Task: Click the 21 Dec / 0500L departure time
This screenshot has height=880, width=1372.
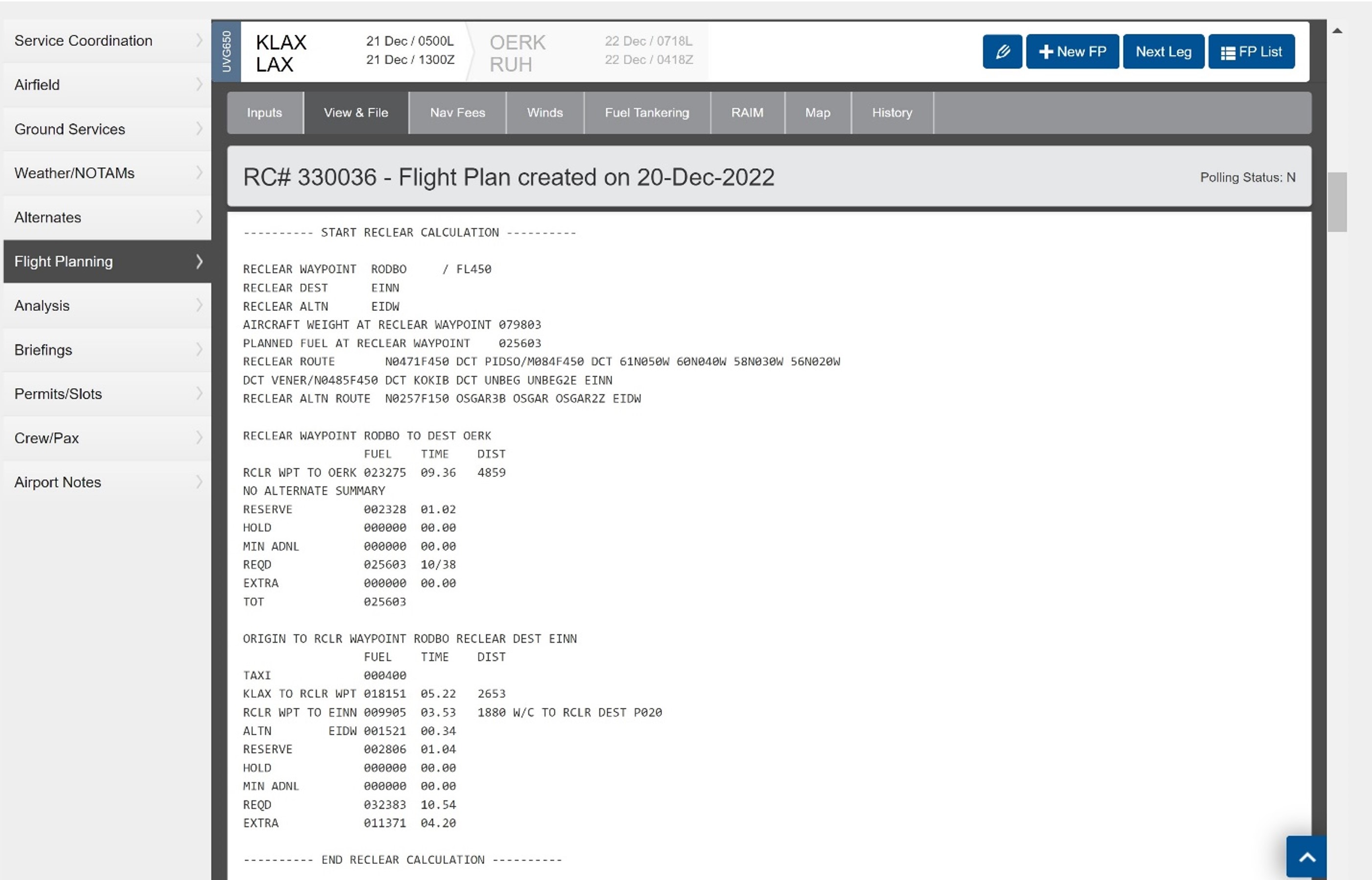Action: [x=410, y=41]
